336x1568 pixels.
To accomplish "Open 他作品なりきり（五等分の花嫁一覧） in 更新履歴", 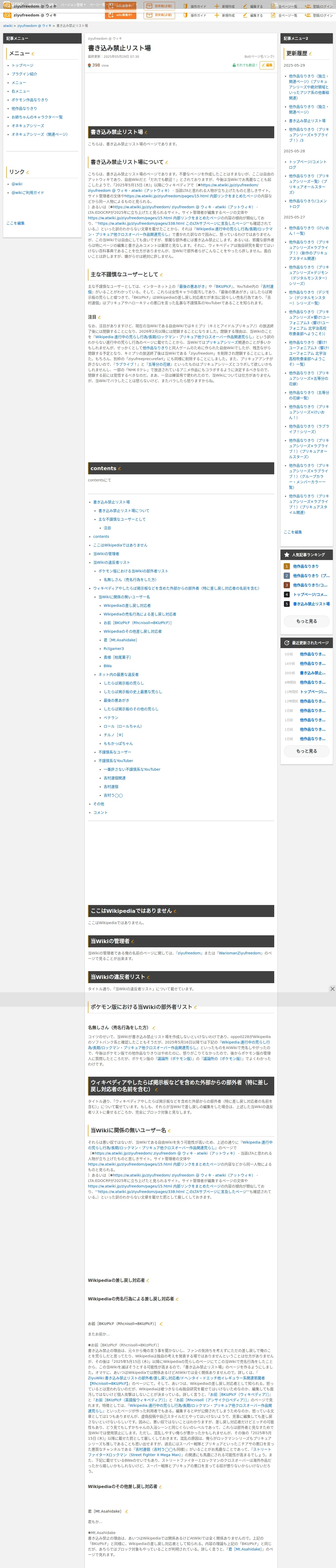I will coord(309,396).
